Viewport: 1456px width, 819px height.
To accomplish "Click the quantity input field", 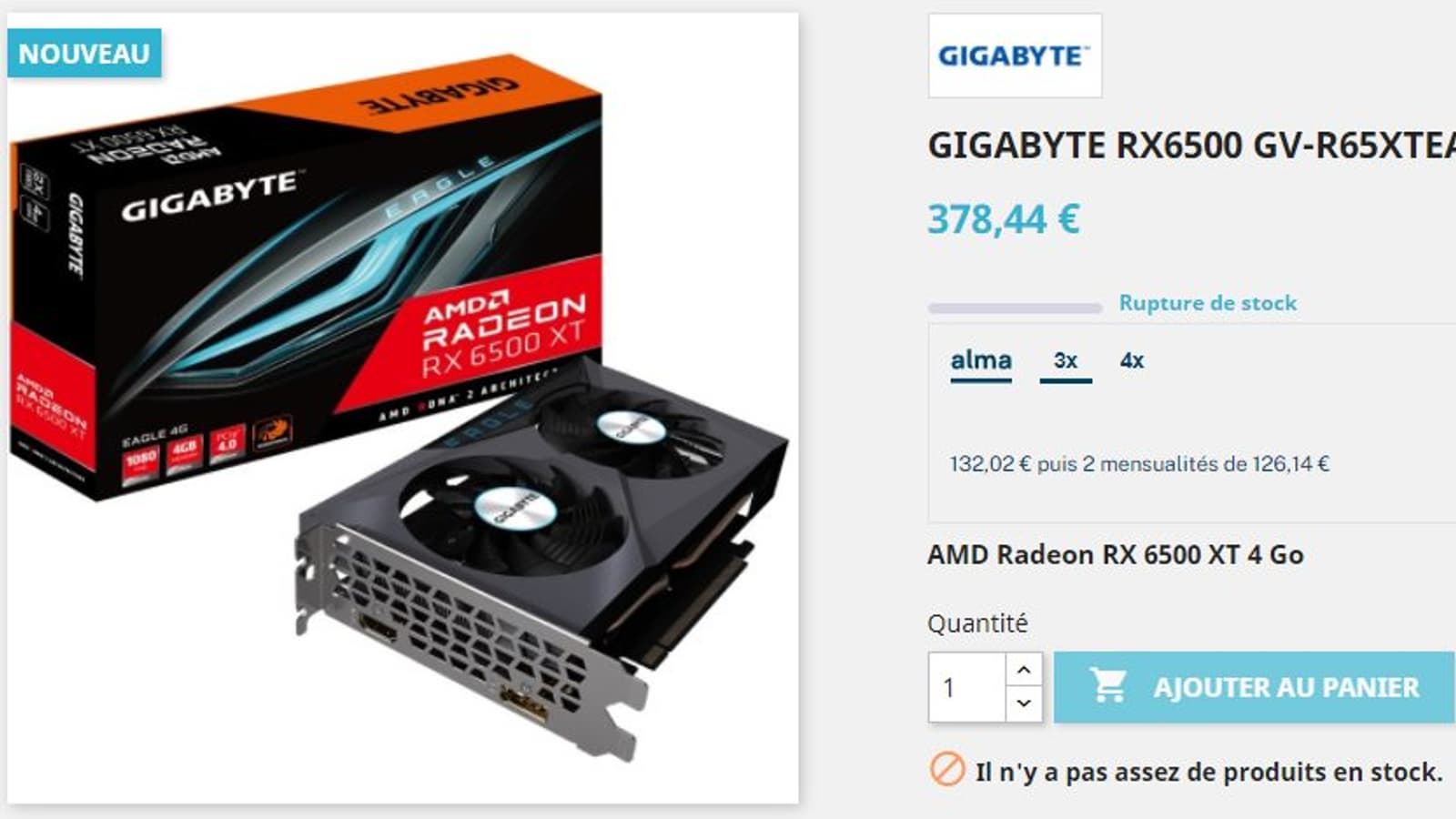I will (x=967, y=687).
